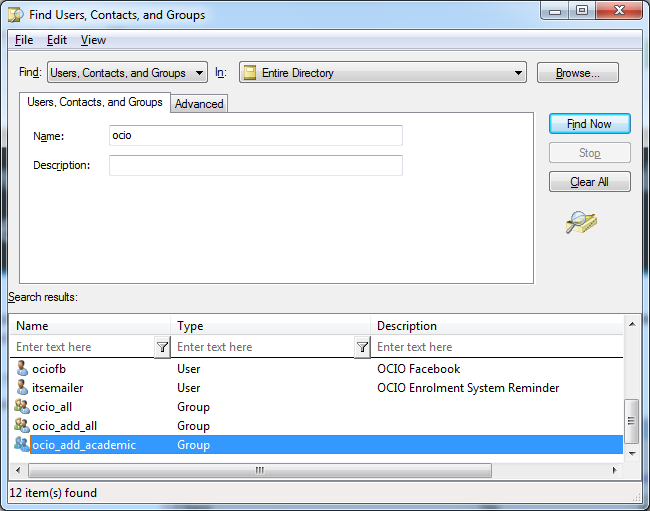
Task: Click the User type cell for itsemailer
Action: tap(189, 388)
